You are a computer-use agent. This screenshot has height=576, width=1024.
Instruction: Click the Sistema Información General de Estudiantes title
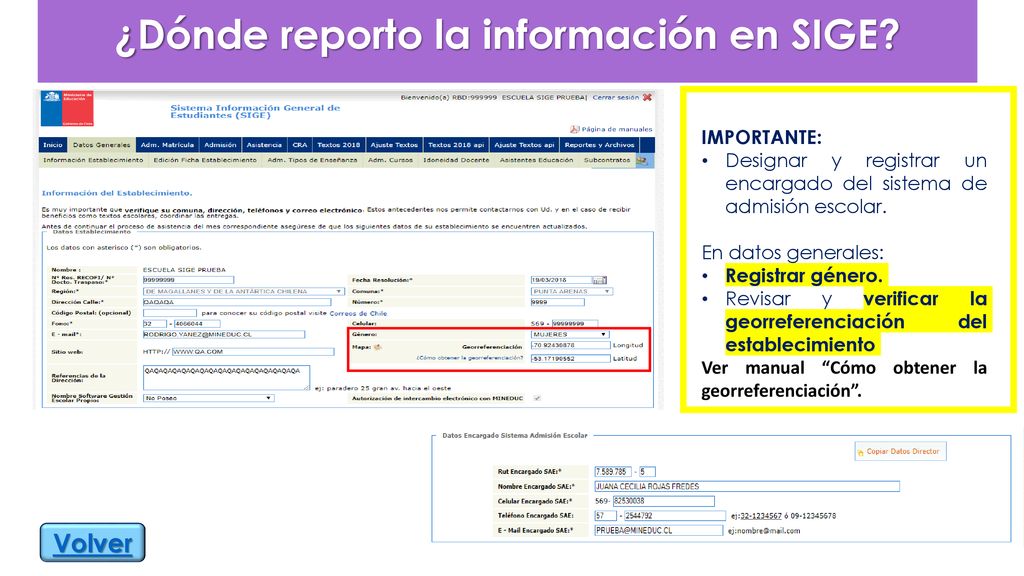tap(255, 112)
